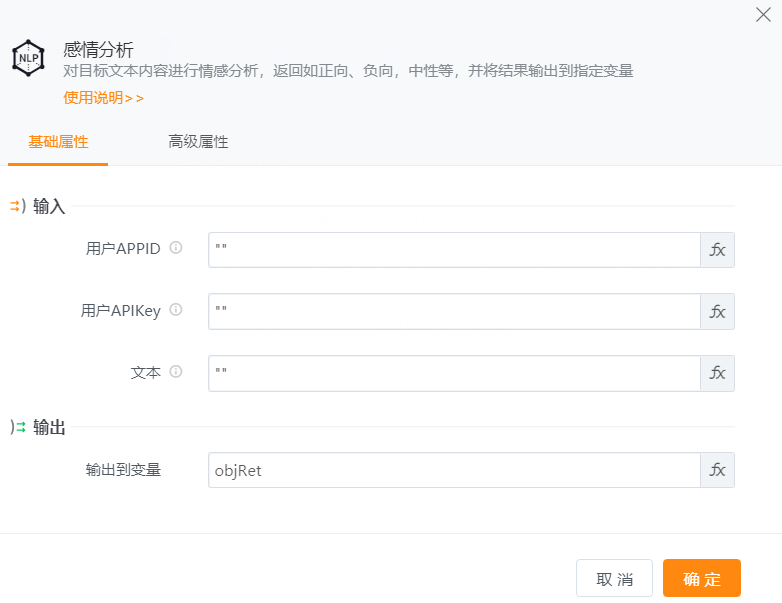782x603 pixels.
Task: Click the 输入 section arrow icon
Action: [17, 206]
